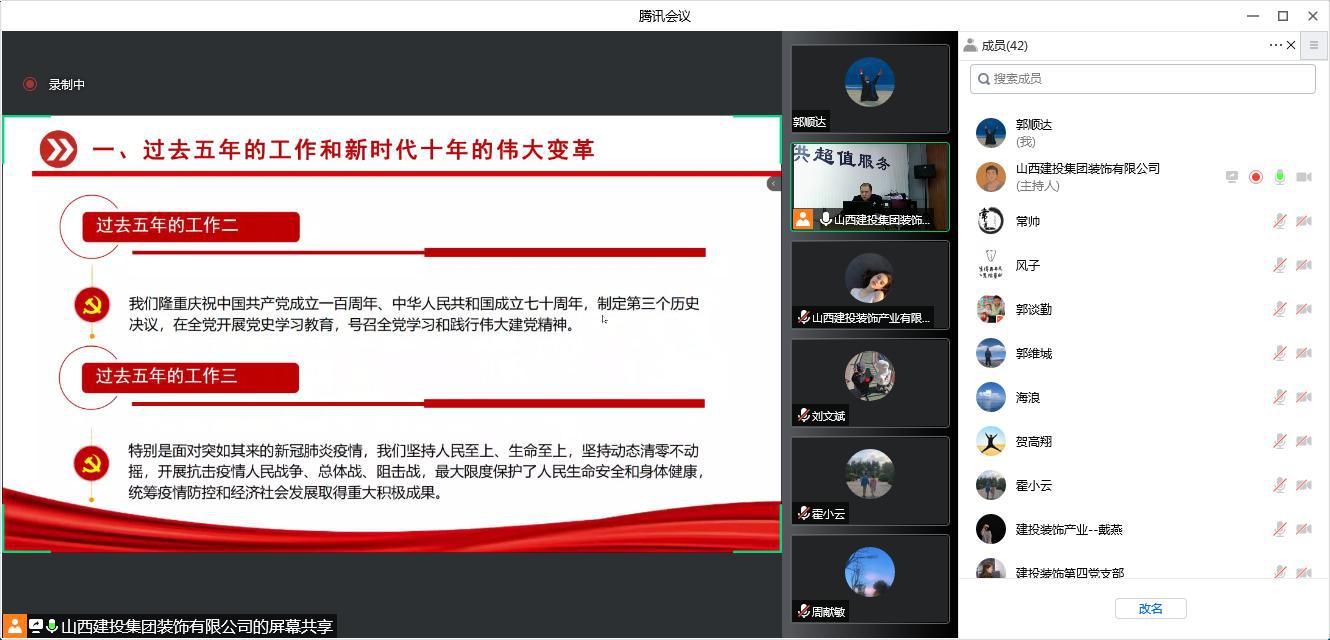Screen dimensions: 1330x640
Task: Click the 改名 rename button
Action: [x=1150, y=608]
